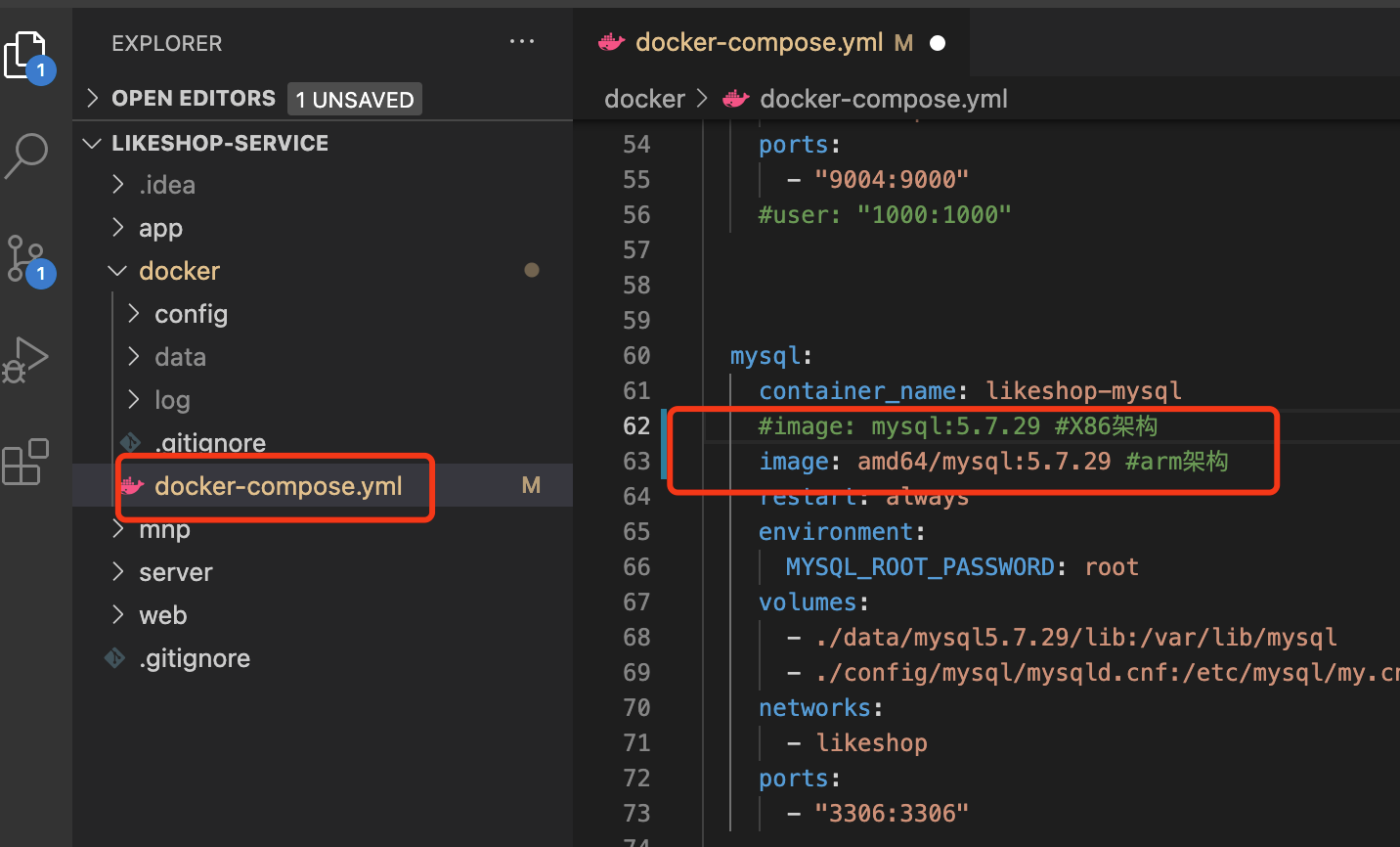Open Run and Debug view
The height and width of the screenshot is (847, 1400).
pos(26,360)
